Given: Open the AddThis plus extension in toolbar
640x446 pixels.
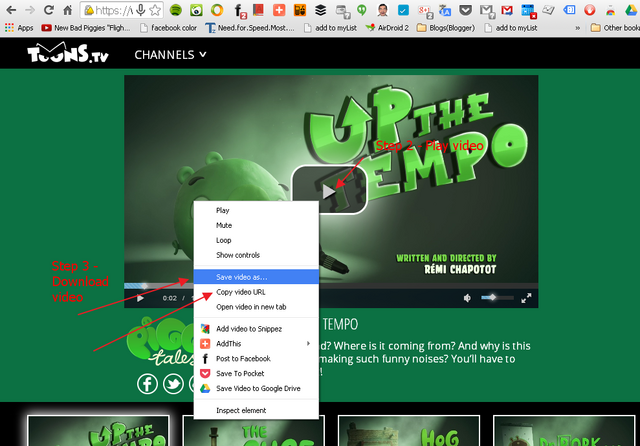Looking at the screenshot, I should point(279,10).
